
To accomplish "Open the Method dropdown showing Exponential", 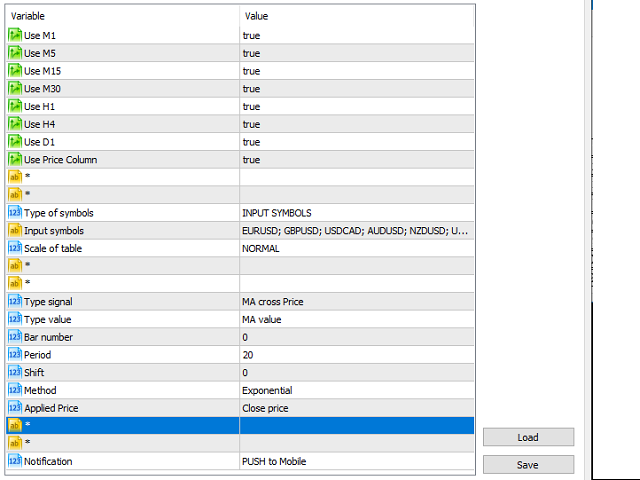I will pyautogui.click(x=355, y=390).
